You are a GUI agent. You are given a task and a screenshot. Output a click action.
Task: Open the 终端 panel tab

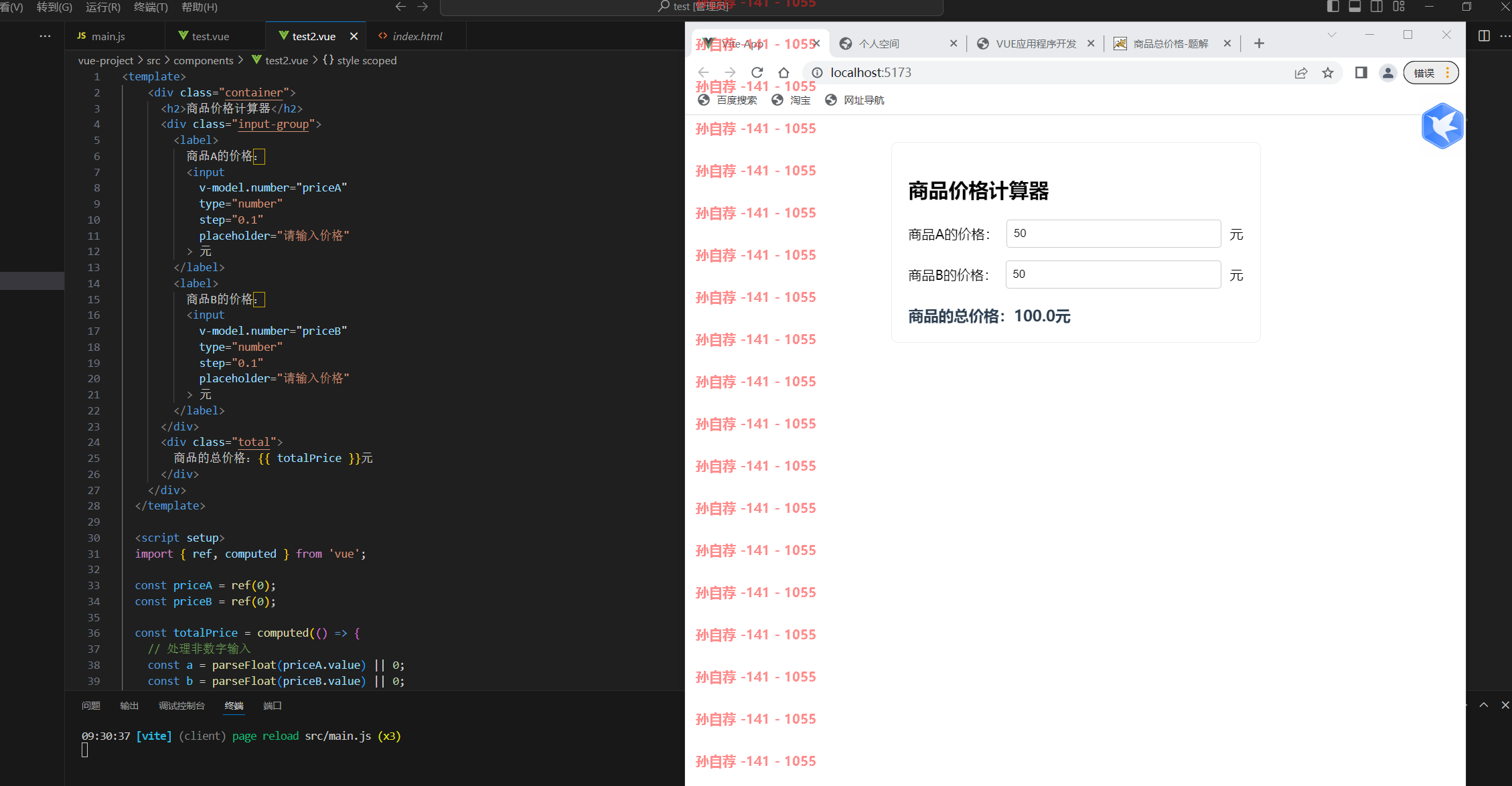point(234,706)
